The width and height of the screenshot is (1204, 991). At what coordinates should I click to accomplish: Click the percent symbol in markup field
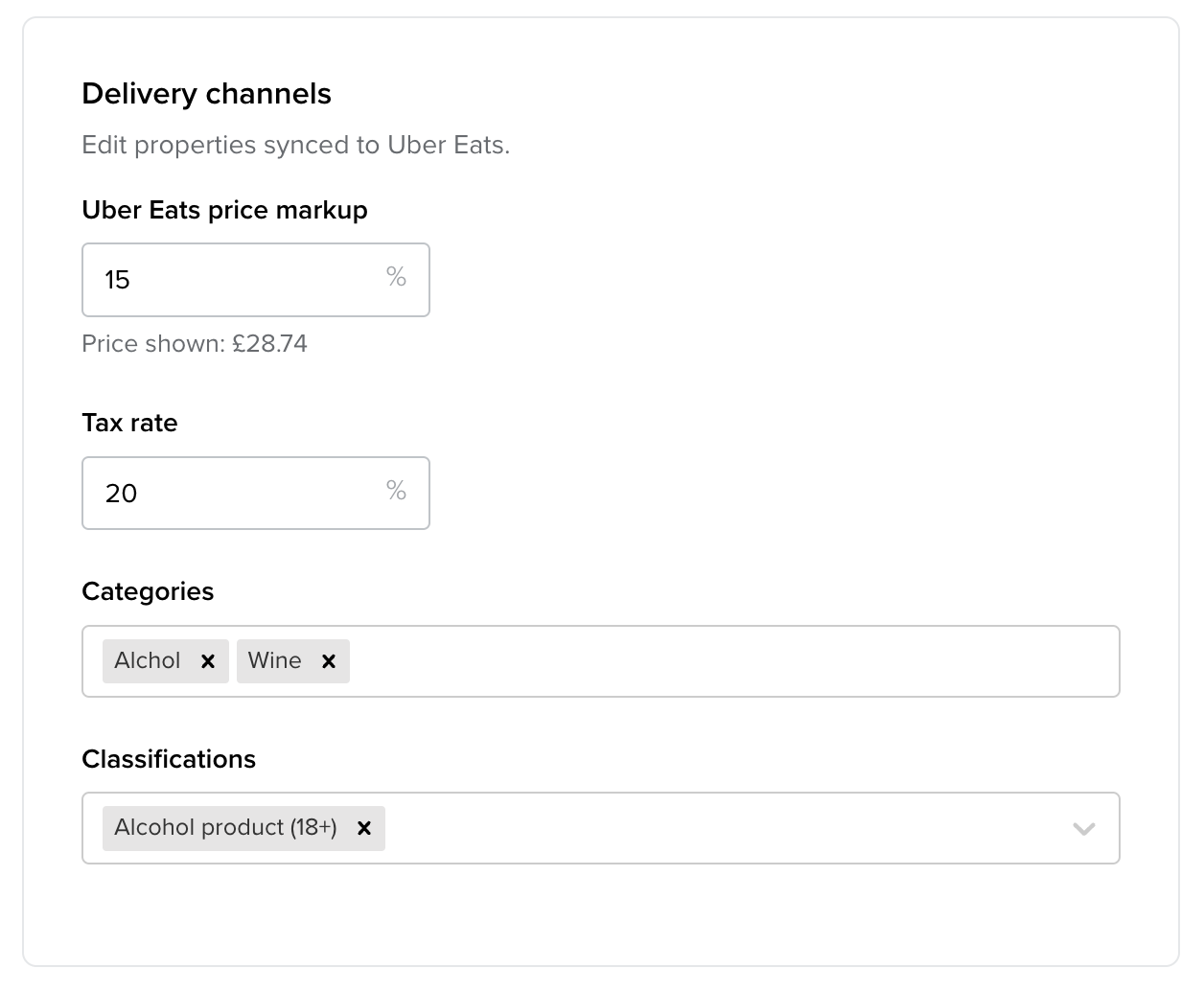click(x=396, y=278)
